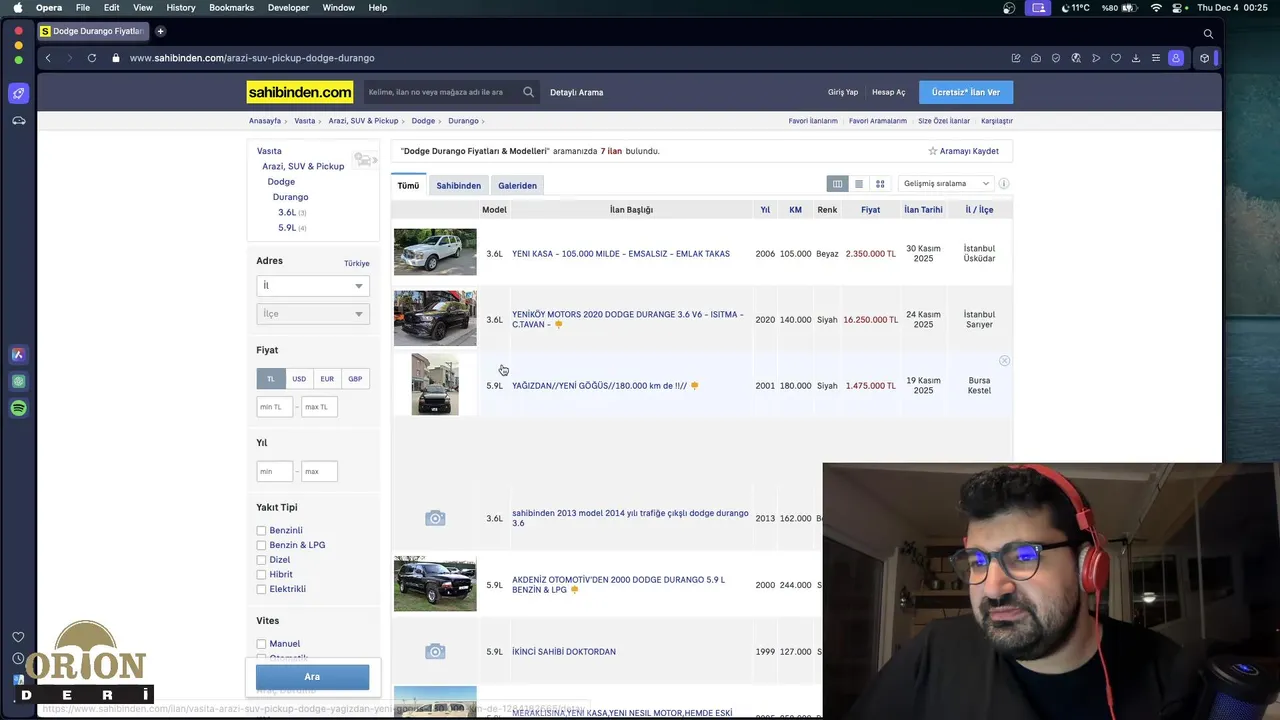Open Wi-Fi status in macOS menu bar
This screenshot has width=1280, height=720.
coord(1156,8)
